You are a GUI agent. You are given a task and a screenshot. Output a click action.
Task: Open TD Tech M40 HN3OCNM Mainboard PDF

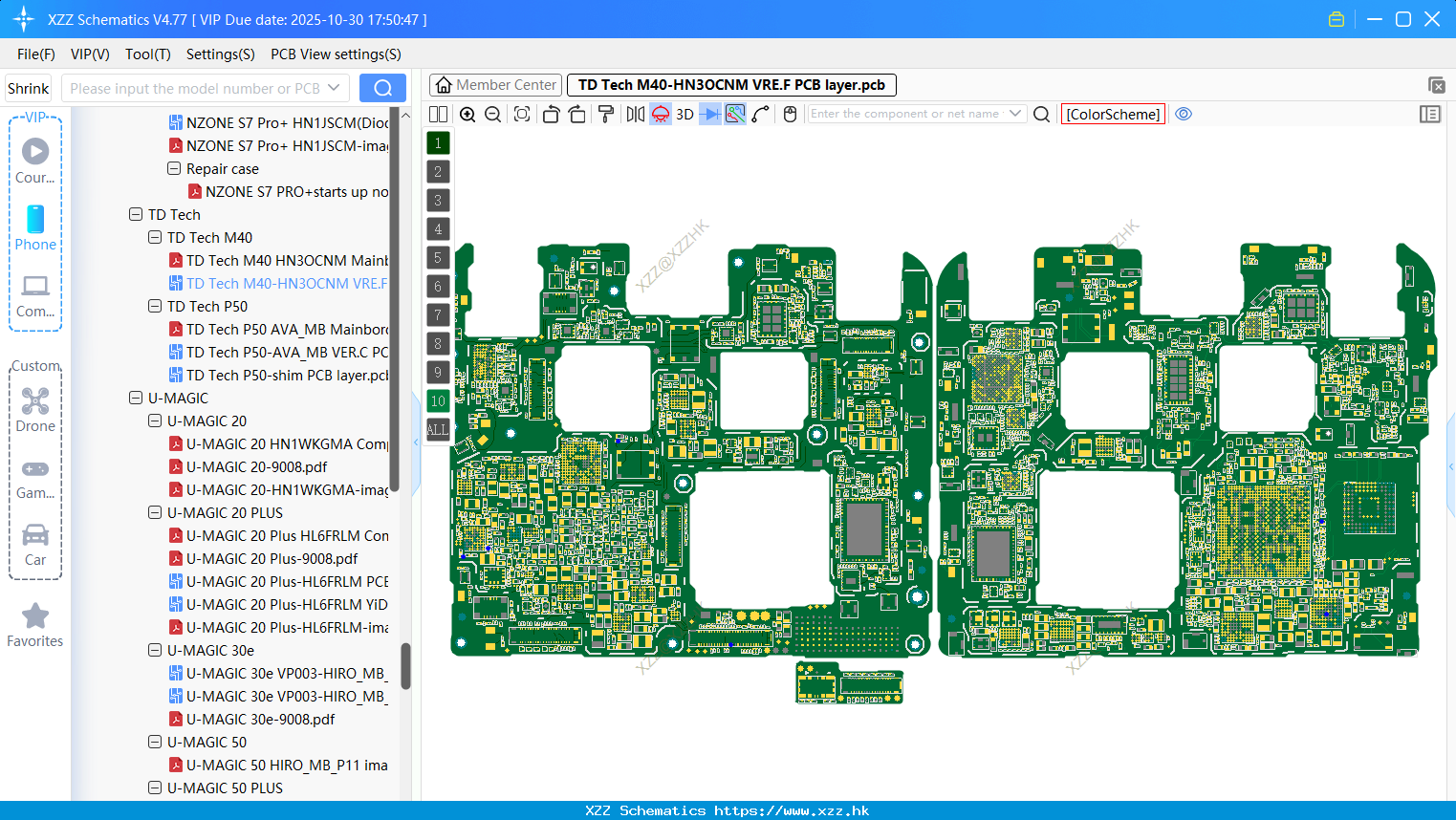tap(278, 260)
